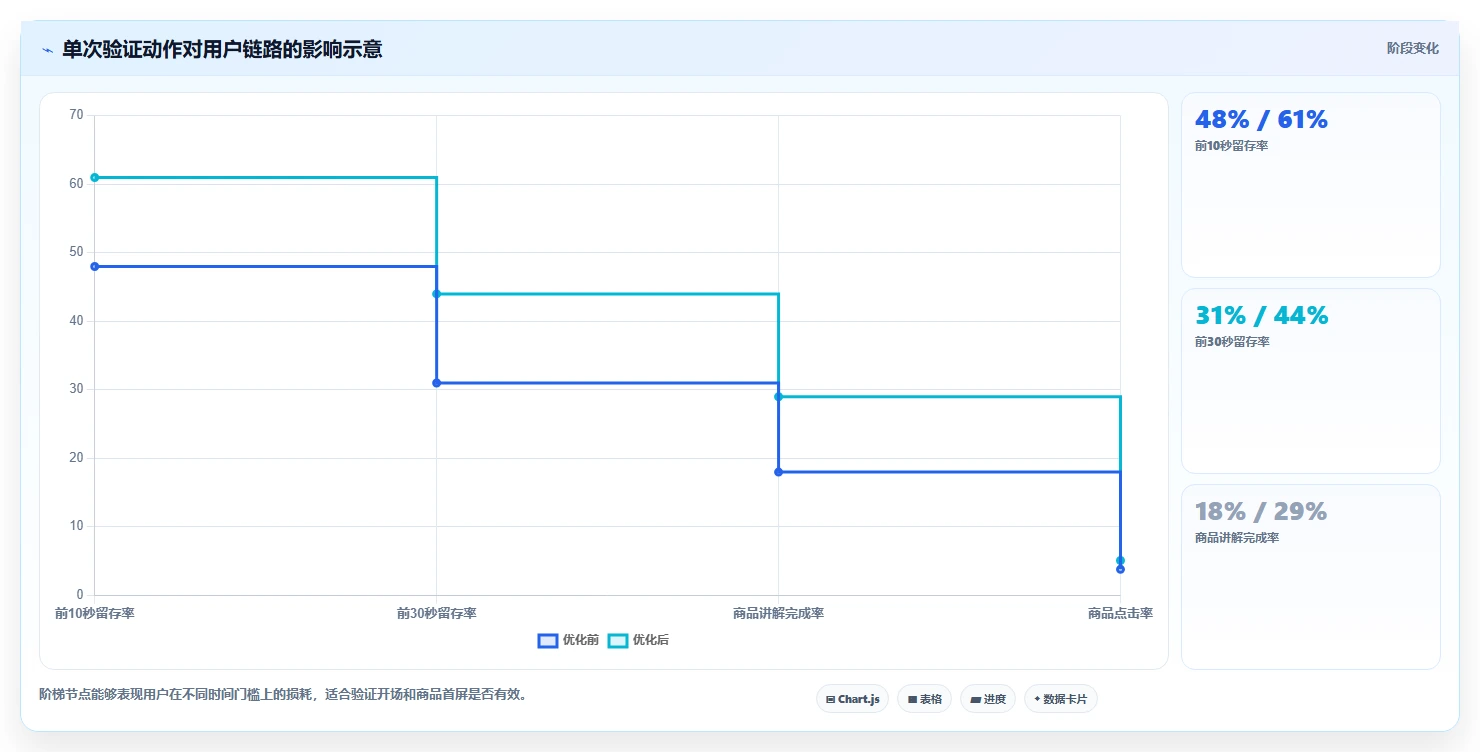This screenshot has height=752, width=1480.
Task: Click the 10 tick on the y-axis
Action: 76,526
